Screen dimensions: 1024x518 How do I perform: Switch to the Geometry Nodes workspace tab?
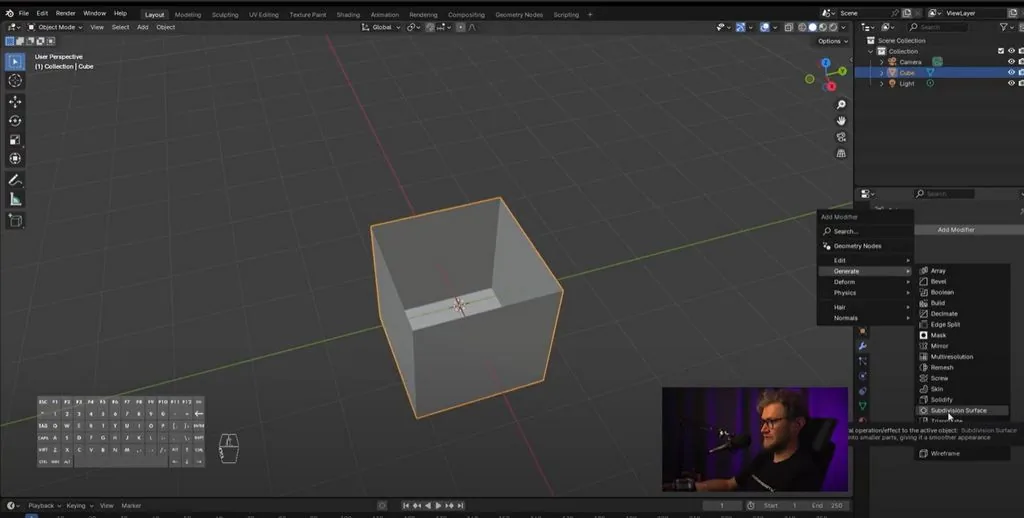pyautogui.click(x=519, y=14)
